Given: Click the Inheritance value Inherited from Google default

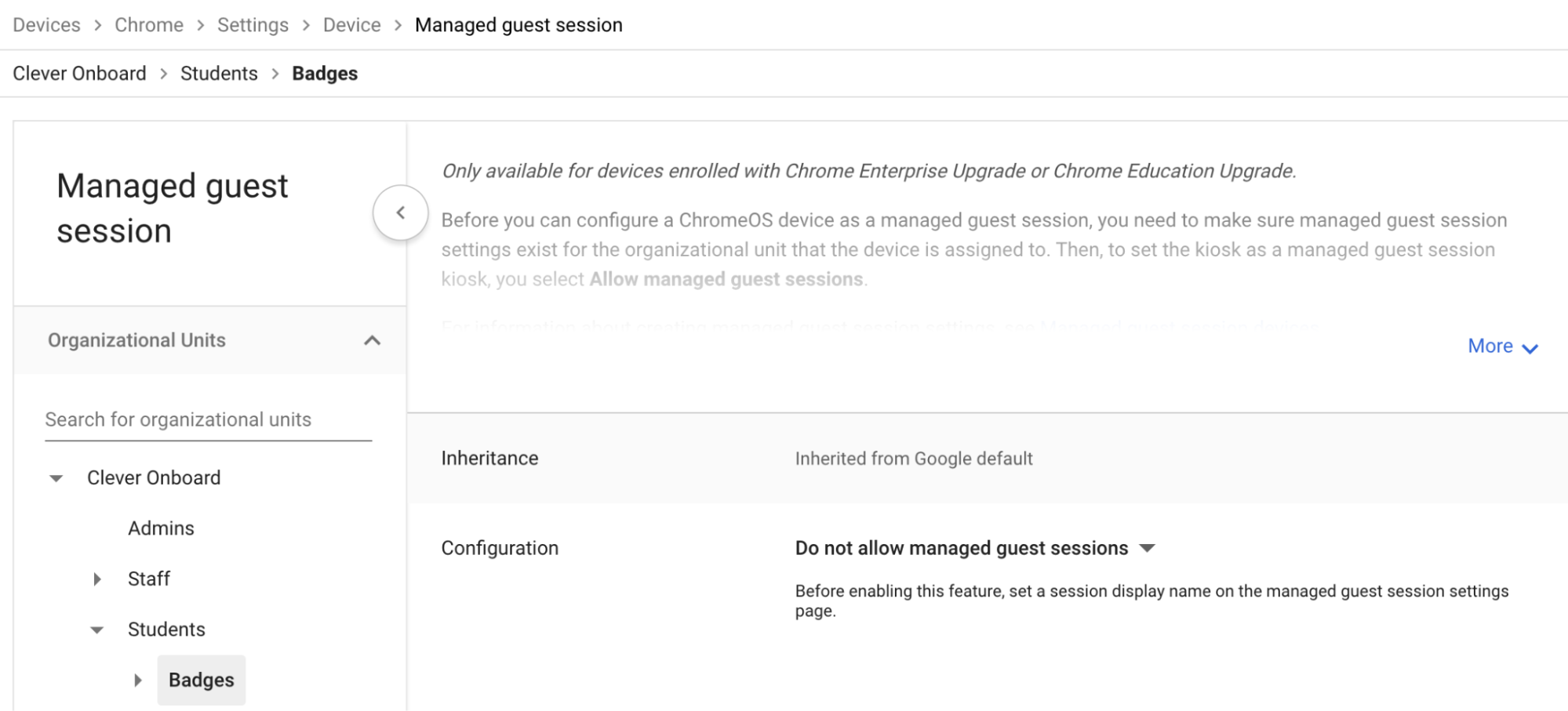Looking at the screenshot, I should pyautogui.click(x=913, y=458).
